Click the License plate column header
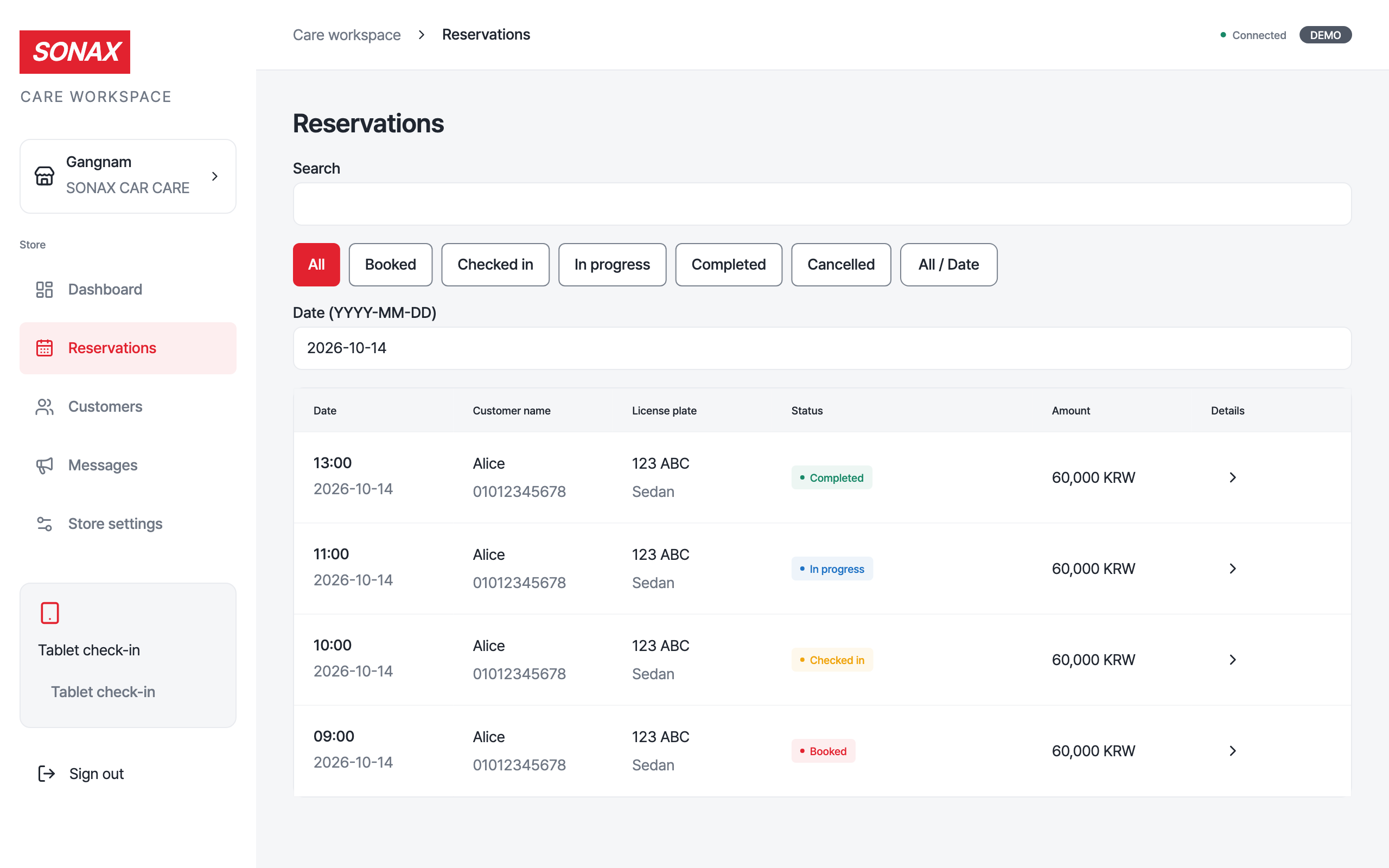Viewport: 1389px width, 868px height. 664,411
